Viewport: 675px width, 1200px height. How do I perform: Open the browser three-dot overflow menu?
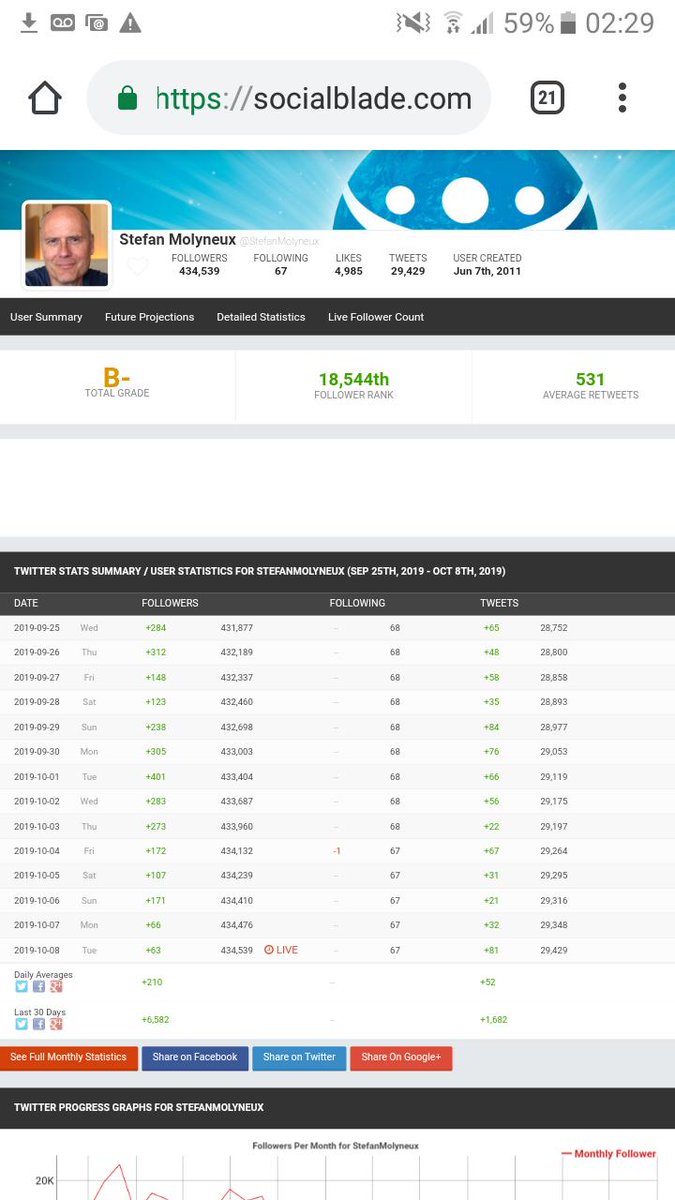pos(622,97)
